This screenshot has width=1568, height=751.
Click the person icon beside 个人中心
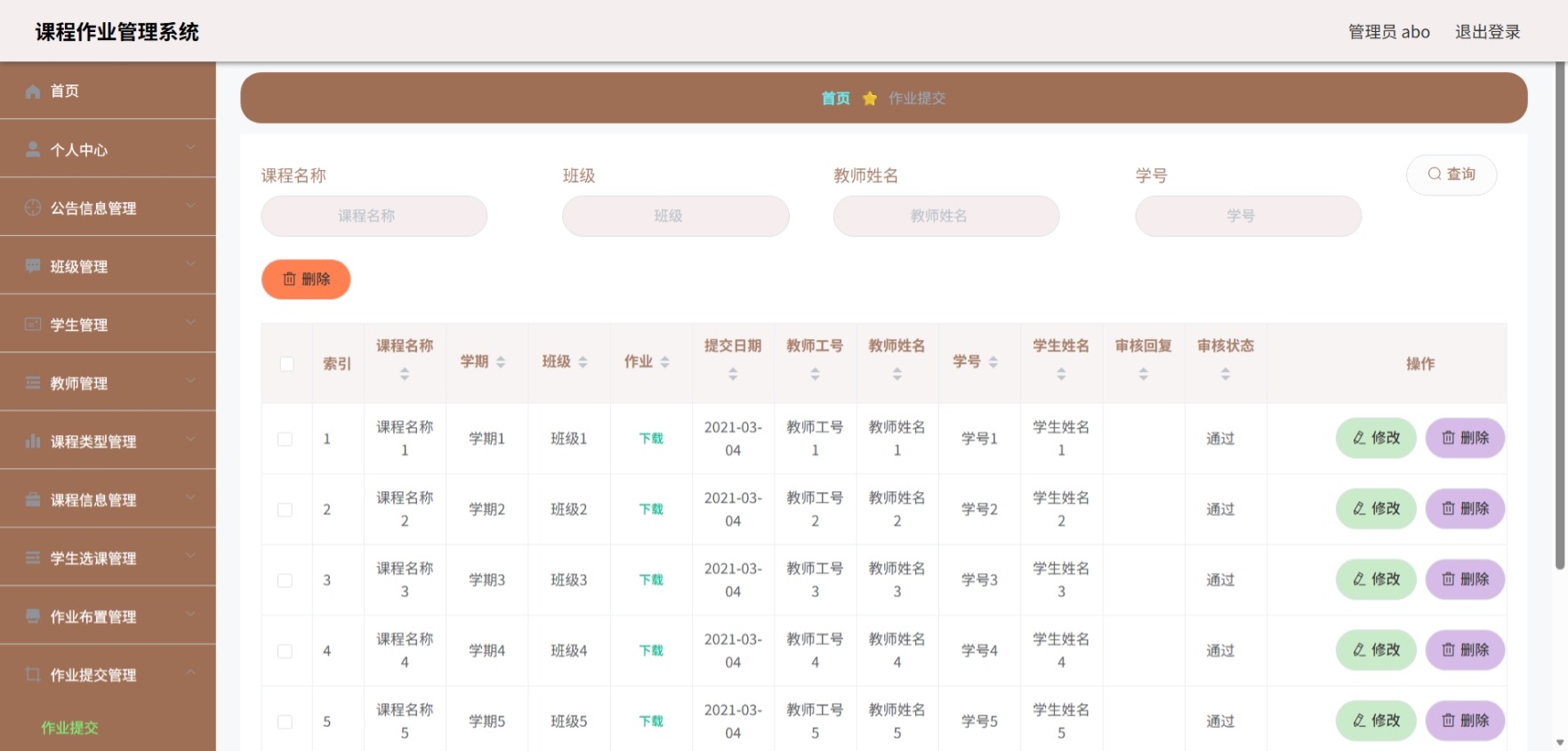tap(33, 149)
